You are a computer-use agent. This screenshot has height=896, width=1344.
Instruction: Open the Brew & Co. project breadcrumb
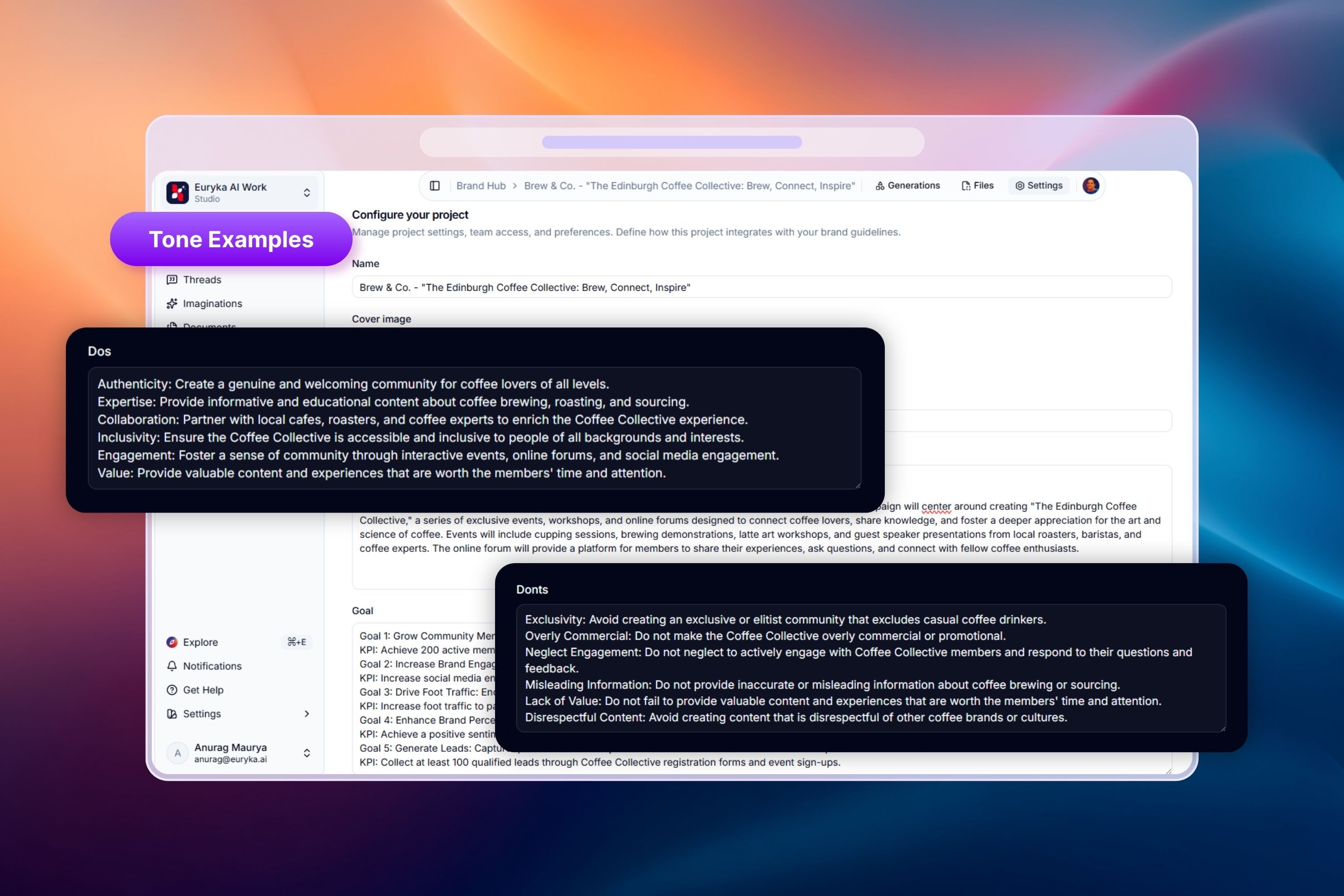pyautogui.click(x=689, y=186)
